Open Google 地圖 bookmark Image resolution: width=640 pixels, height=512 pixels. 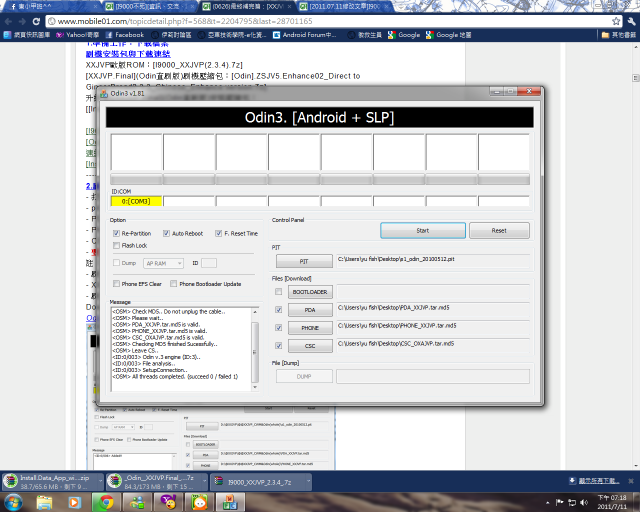(x=449, y=35)
